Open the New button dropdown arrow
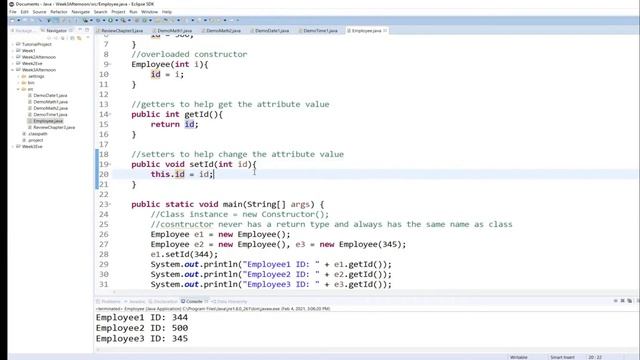The width and height of the screenshot is (640, 360). (19, 20)
